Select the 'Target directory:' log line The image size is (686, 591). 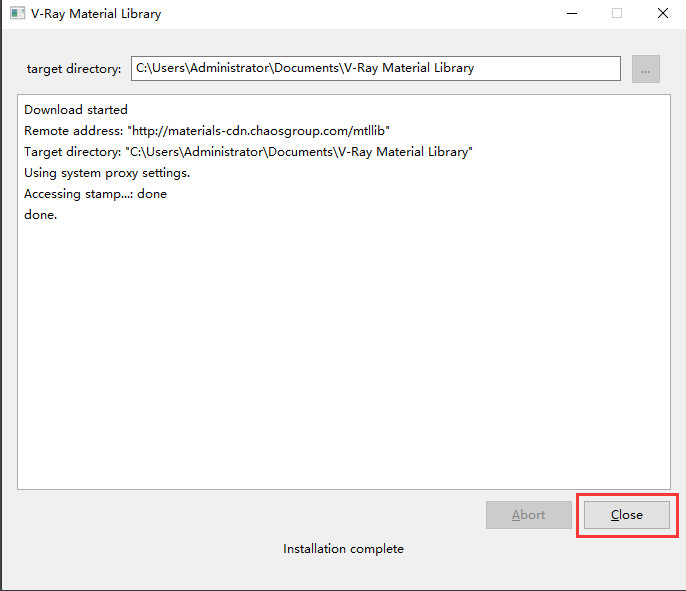pyautogui.click(x=248, y=152)
